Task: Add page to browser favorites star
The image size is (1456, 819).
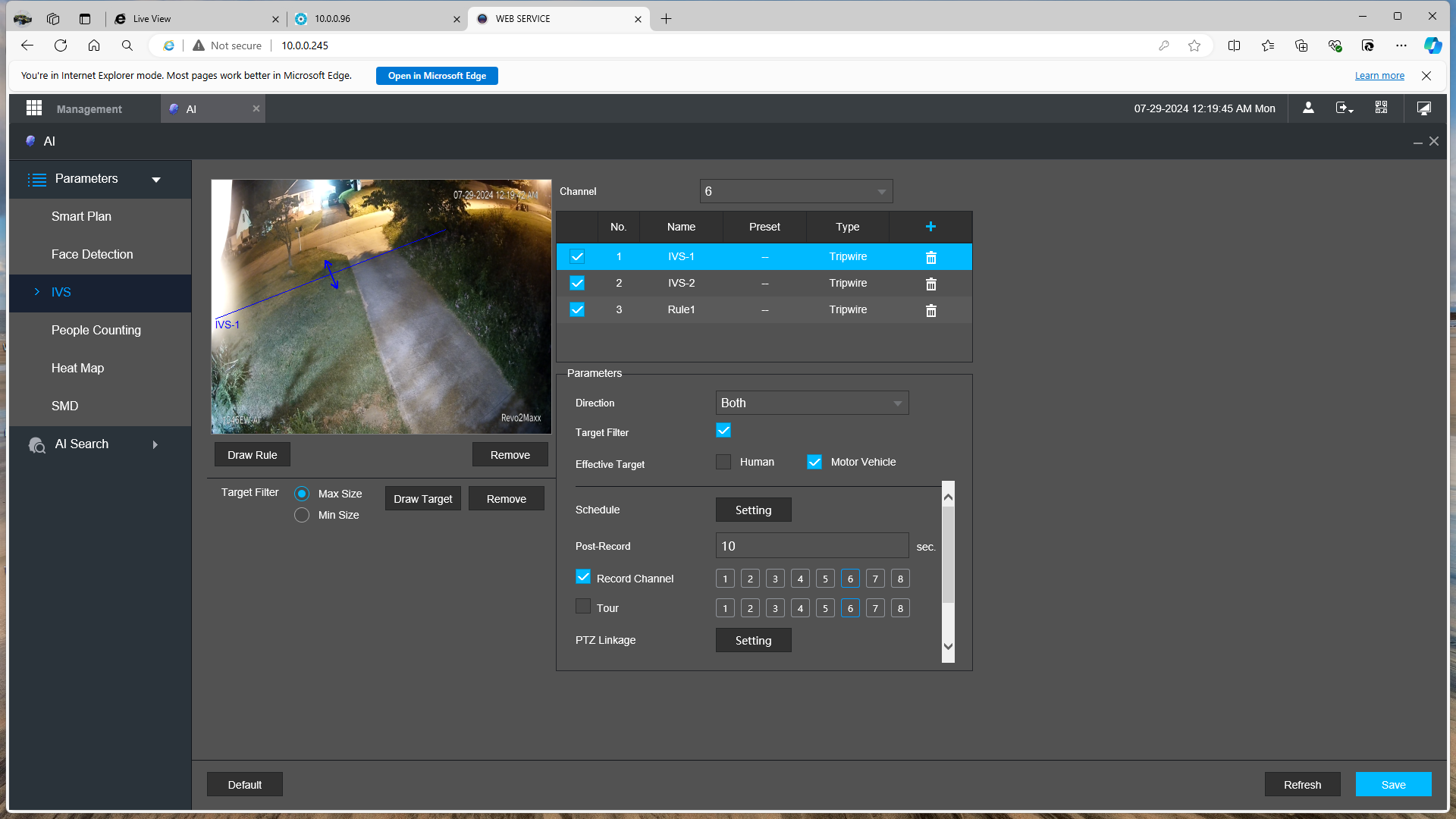Action: 1194,45
